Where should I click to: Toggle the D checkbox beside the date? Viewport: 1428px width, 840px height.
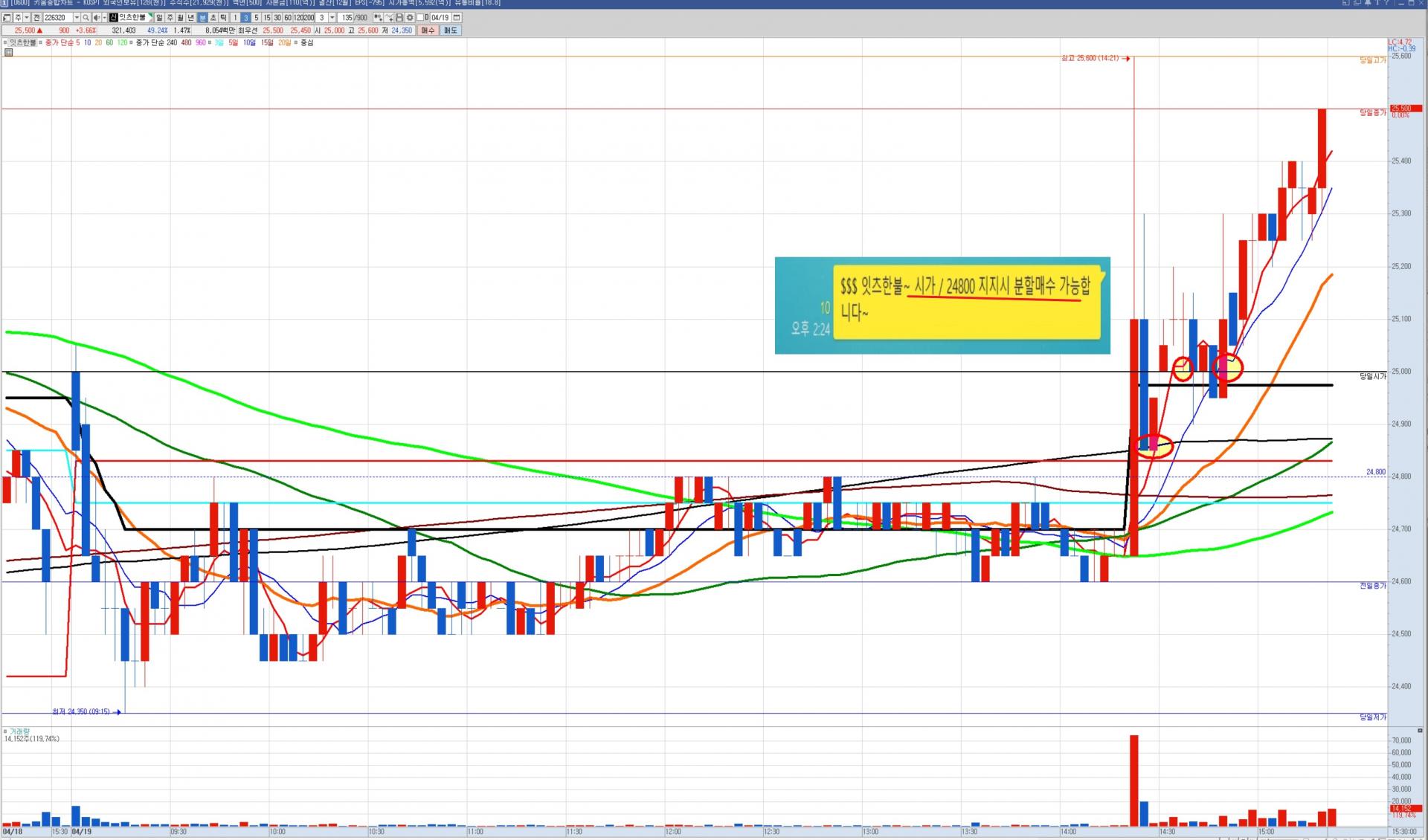420,18
